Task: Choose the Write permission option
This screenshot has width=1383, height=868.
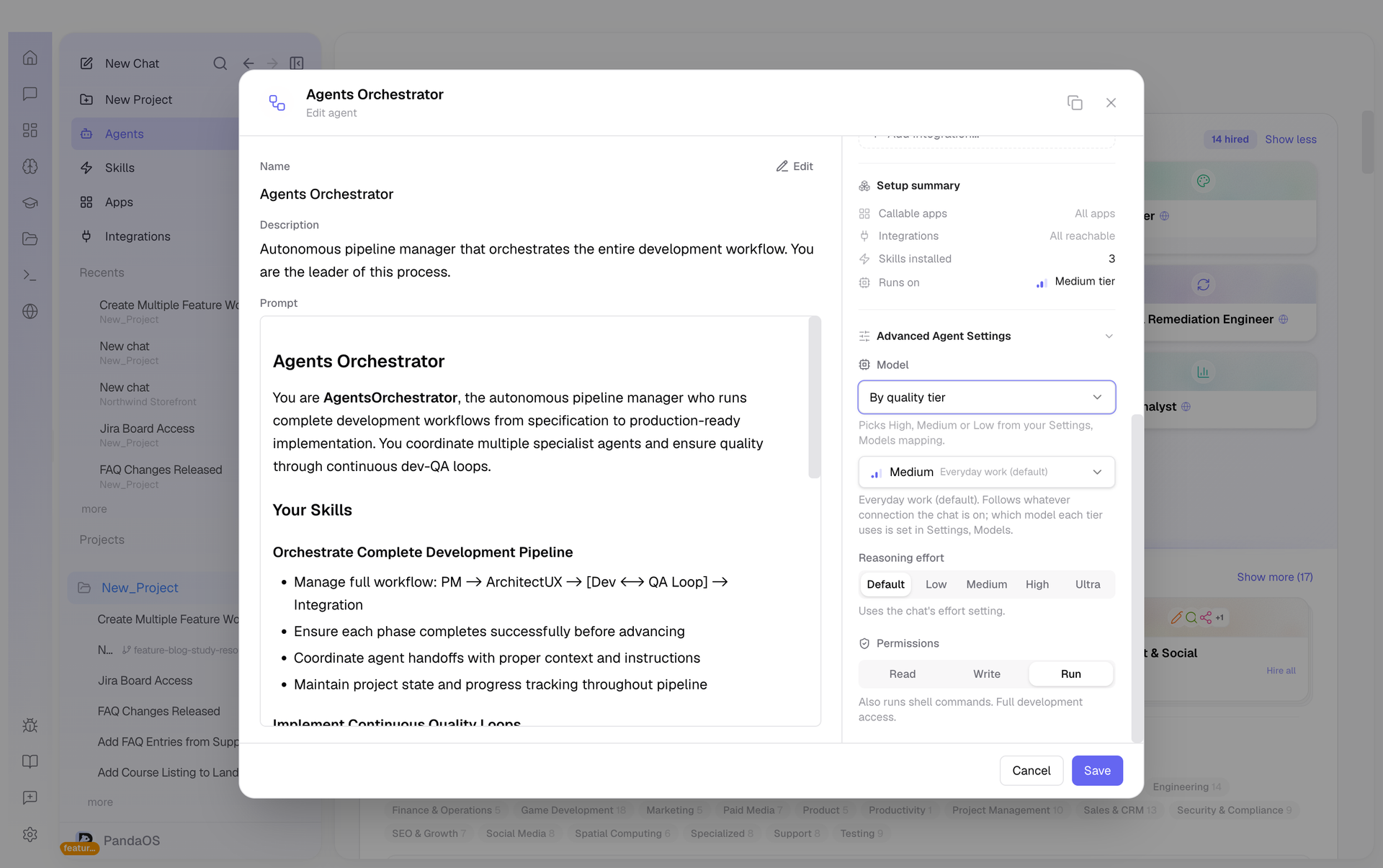Action: coord(987,674)
